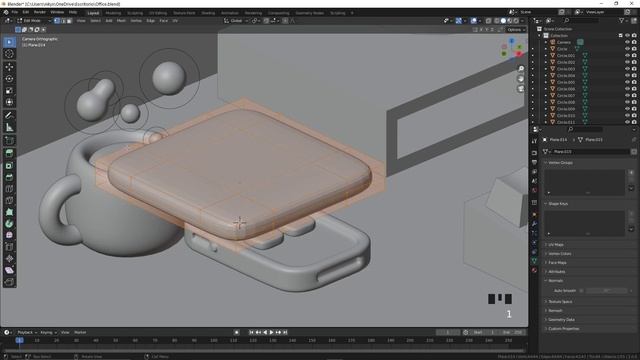640x360 pixels.
Task: Click the Auto Smooth angle slider
Action: [x=607, y=291]
